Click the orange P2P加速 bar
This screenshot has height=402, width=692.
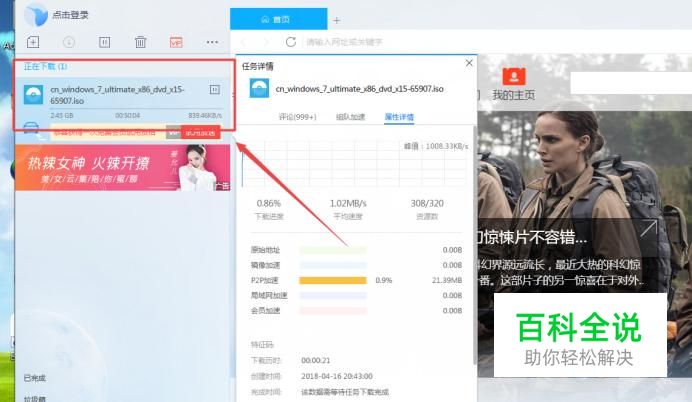coord(333,280)
